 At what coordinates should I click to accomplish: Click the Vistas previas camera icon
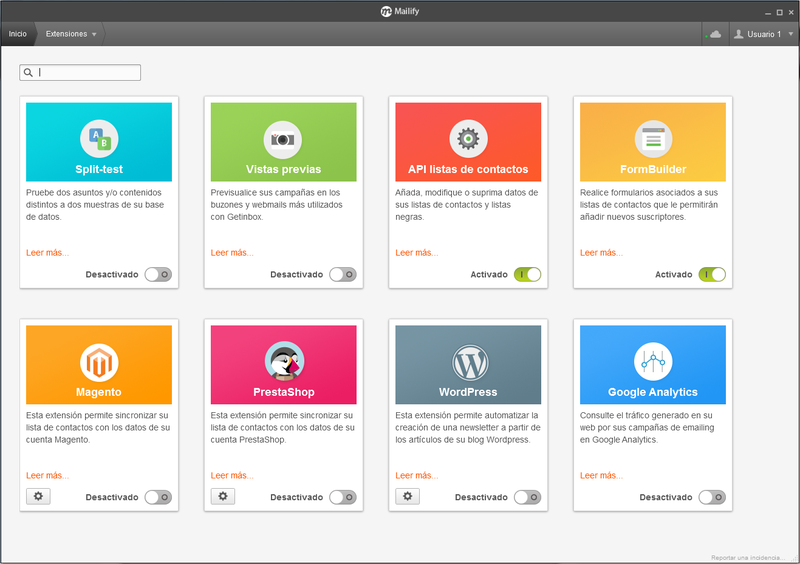coord(283,139)
